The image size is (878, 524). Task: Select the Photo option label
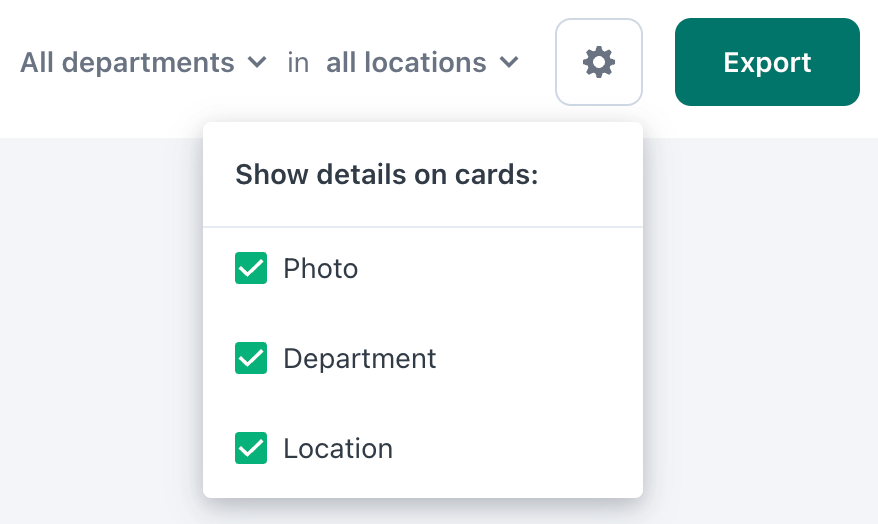click(320, 268)
